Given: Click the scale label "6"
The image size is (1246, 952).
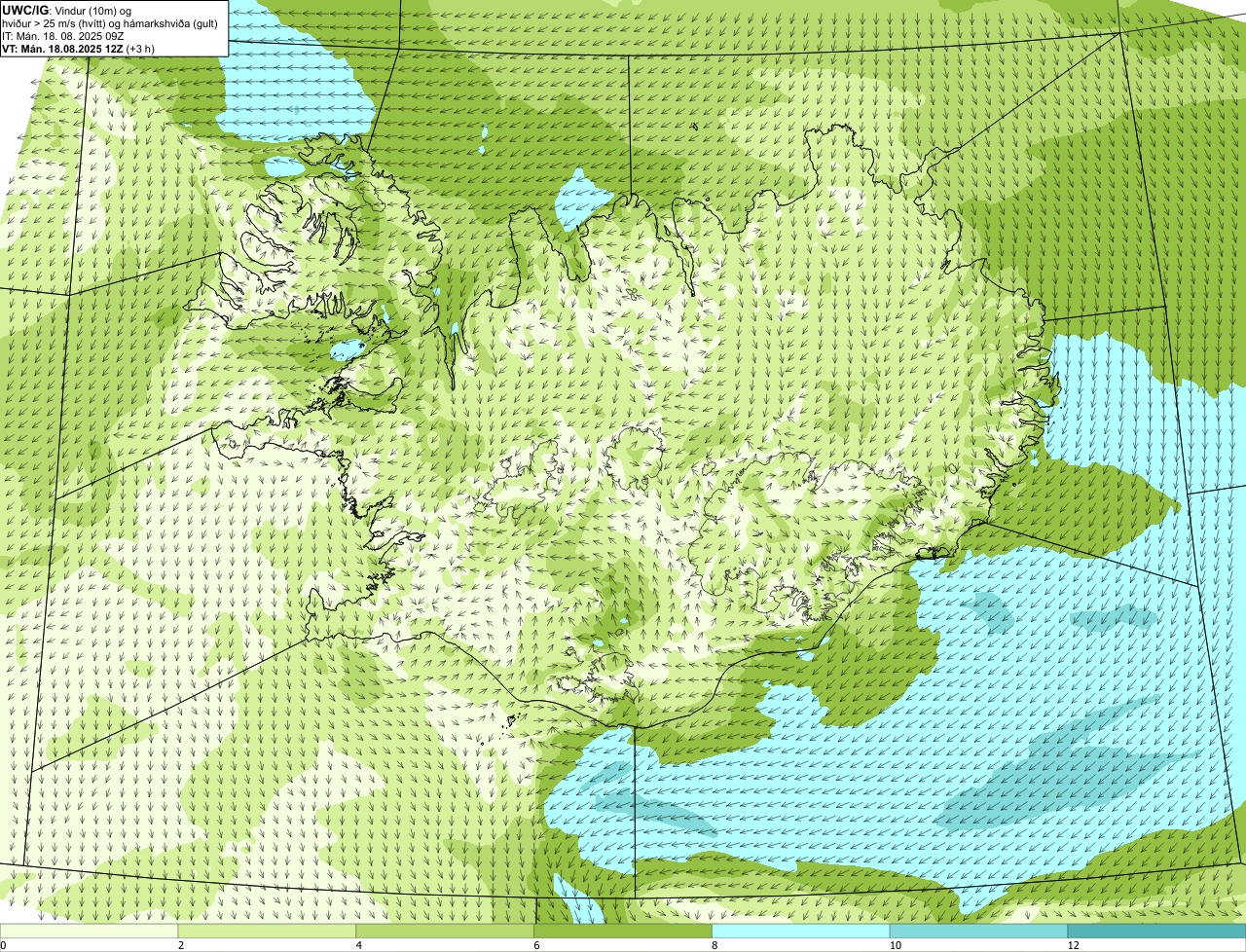Looking at the screenshot, I should point(537,945).
